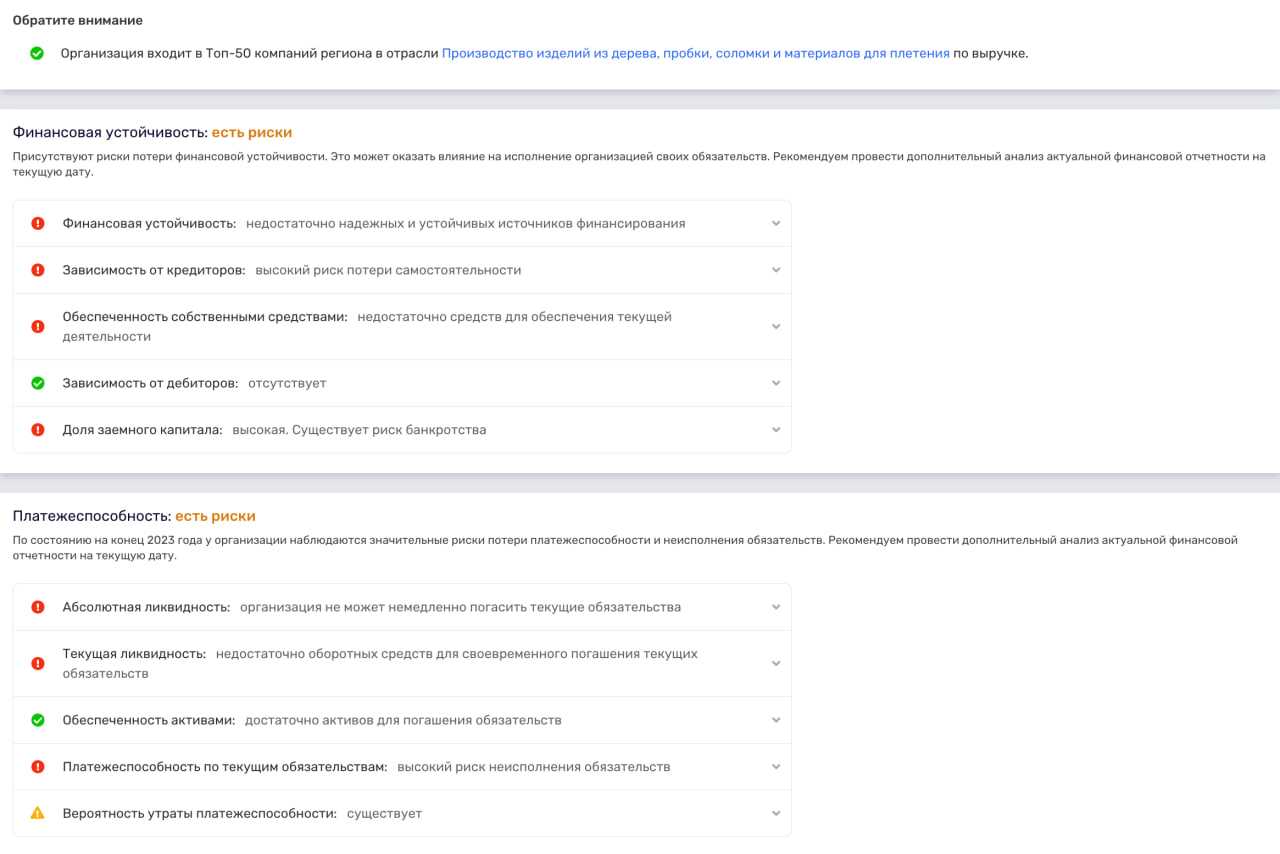Image resolution: width=1280 pixels, height=854 pixels.
Task: Open the Производство изделий из дерева industry link
Action: click(695, 53)
